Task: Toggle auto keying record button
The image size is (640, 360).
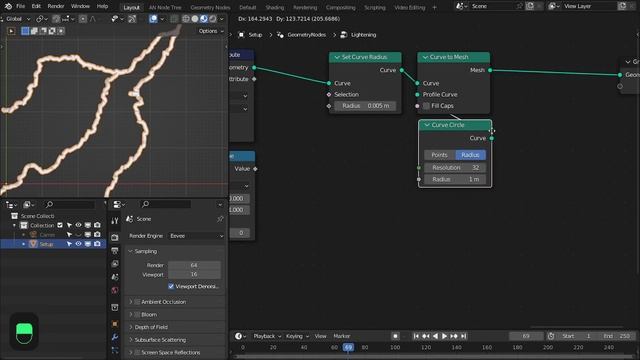Action: [395, 336]
